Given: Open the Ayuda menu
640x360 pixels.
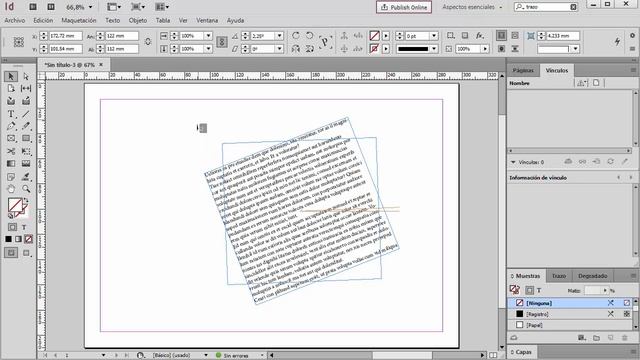Looking at the screenshot, I should pos(235,20).
